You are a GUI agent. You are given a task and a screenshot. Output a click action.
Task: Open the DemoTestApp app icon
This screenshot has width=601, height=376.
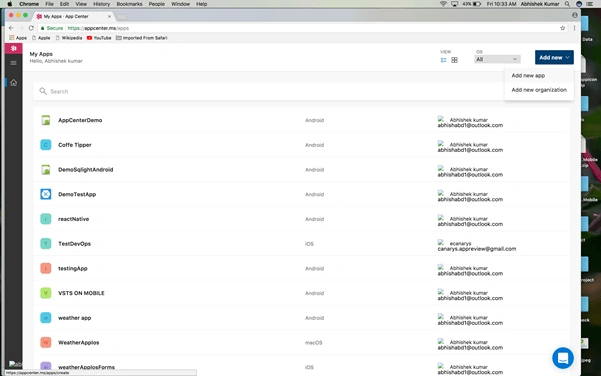click(46, 194)
